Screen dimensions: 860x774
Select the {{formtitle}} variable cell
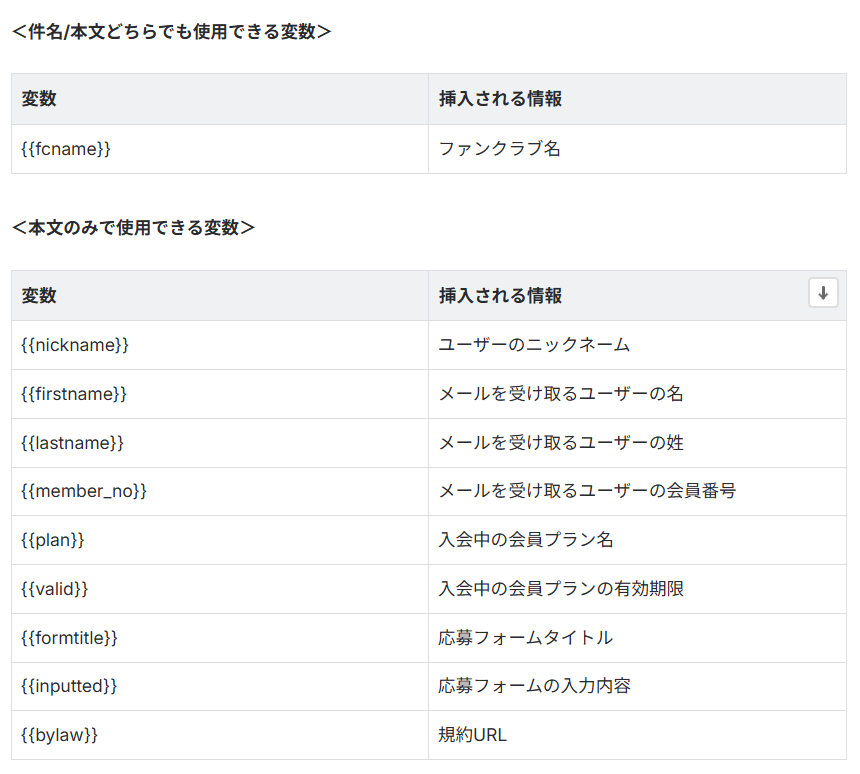(x=220, y=638)
